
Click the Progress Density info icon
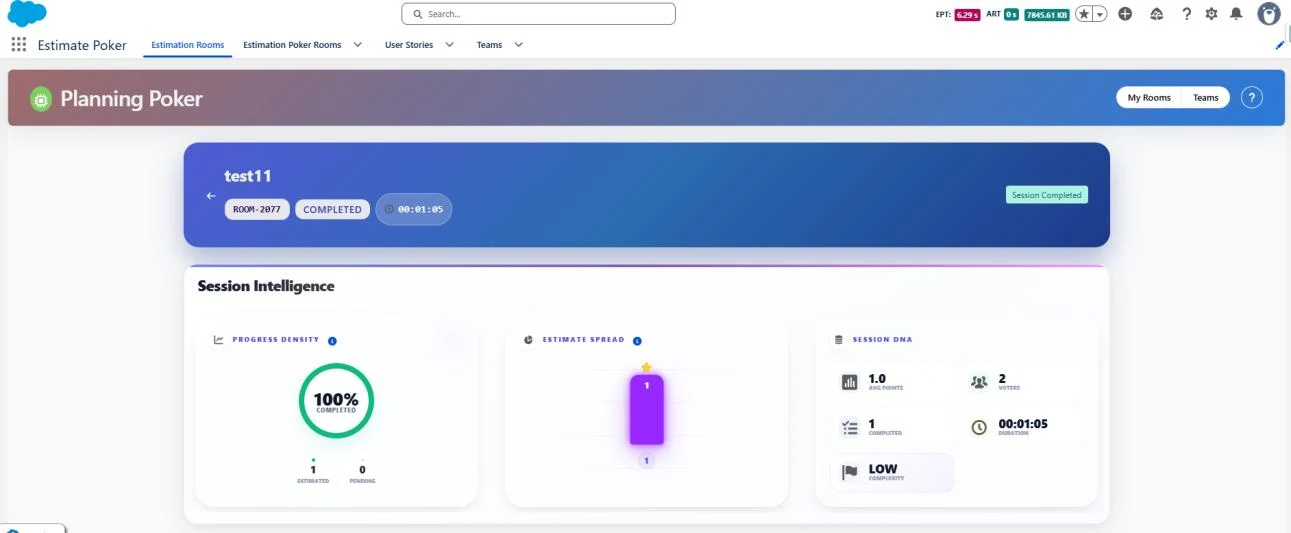click(332, 341)
